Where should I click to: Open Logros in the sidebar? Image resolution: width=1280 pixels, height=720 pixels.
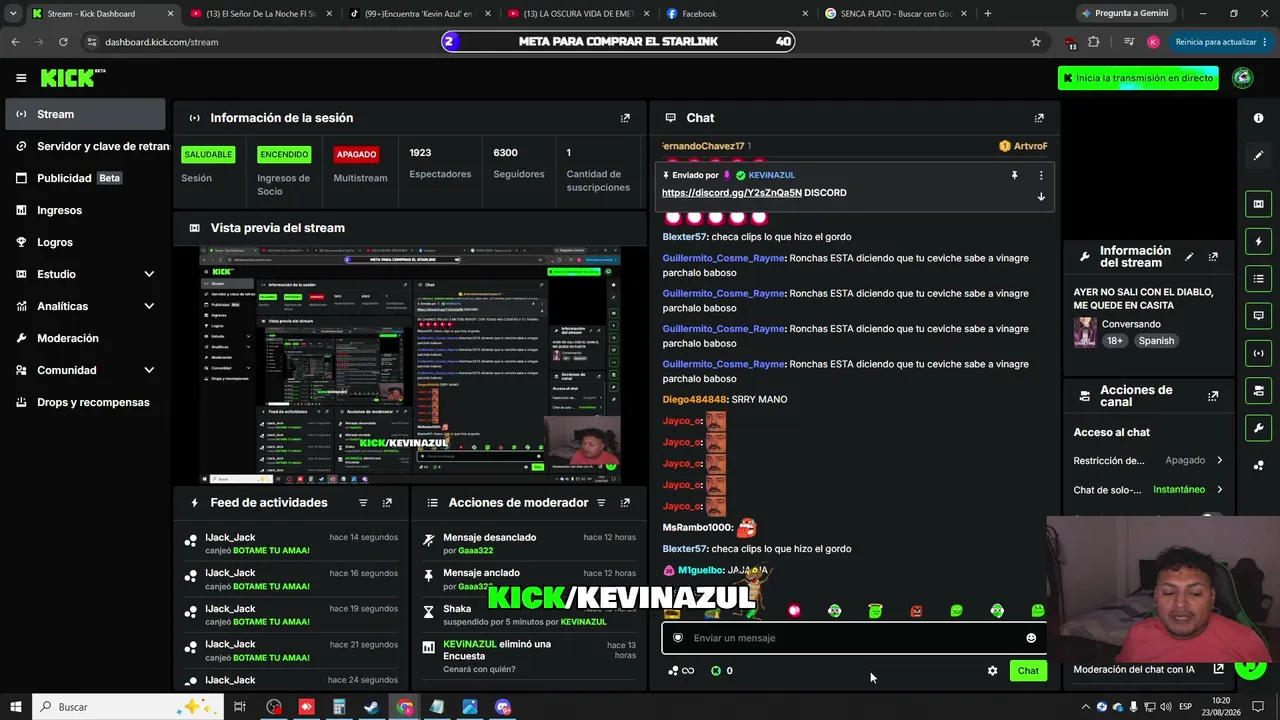pos(86,242)
